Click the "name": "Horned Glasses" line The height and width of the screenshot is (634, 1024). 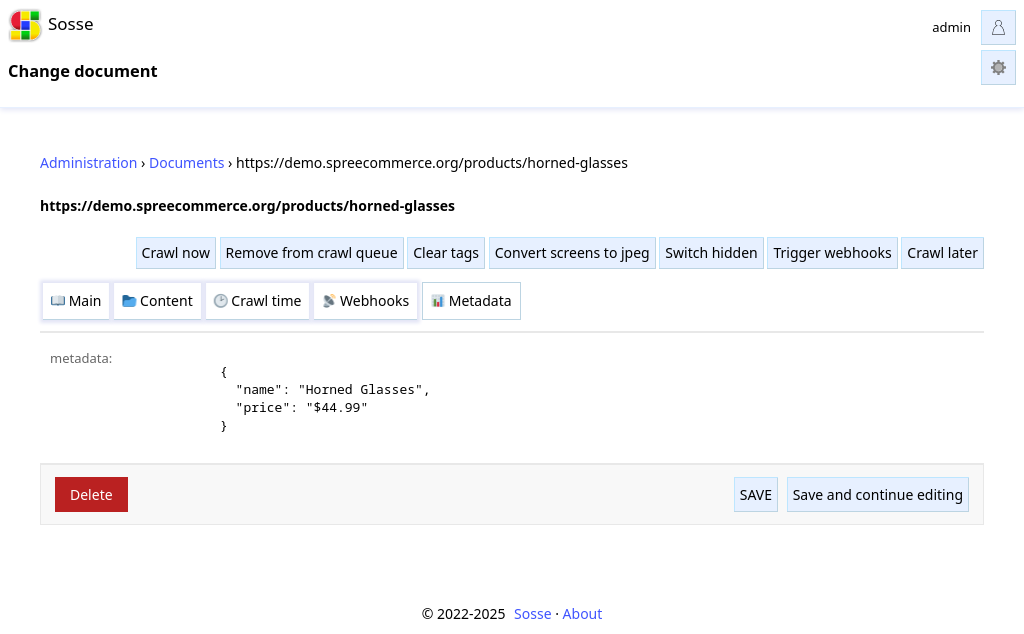tap(333, 390)
